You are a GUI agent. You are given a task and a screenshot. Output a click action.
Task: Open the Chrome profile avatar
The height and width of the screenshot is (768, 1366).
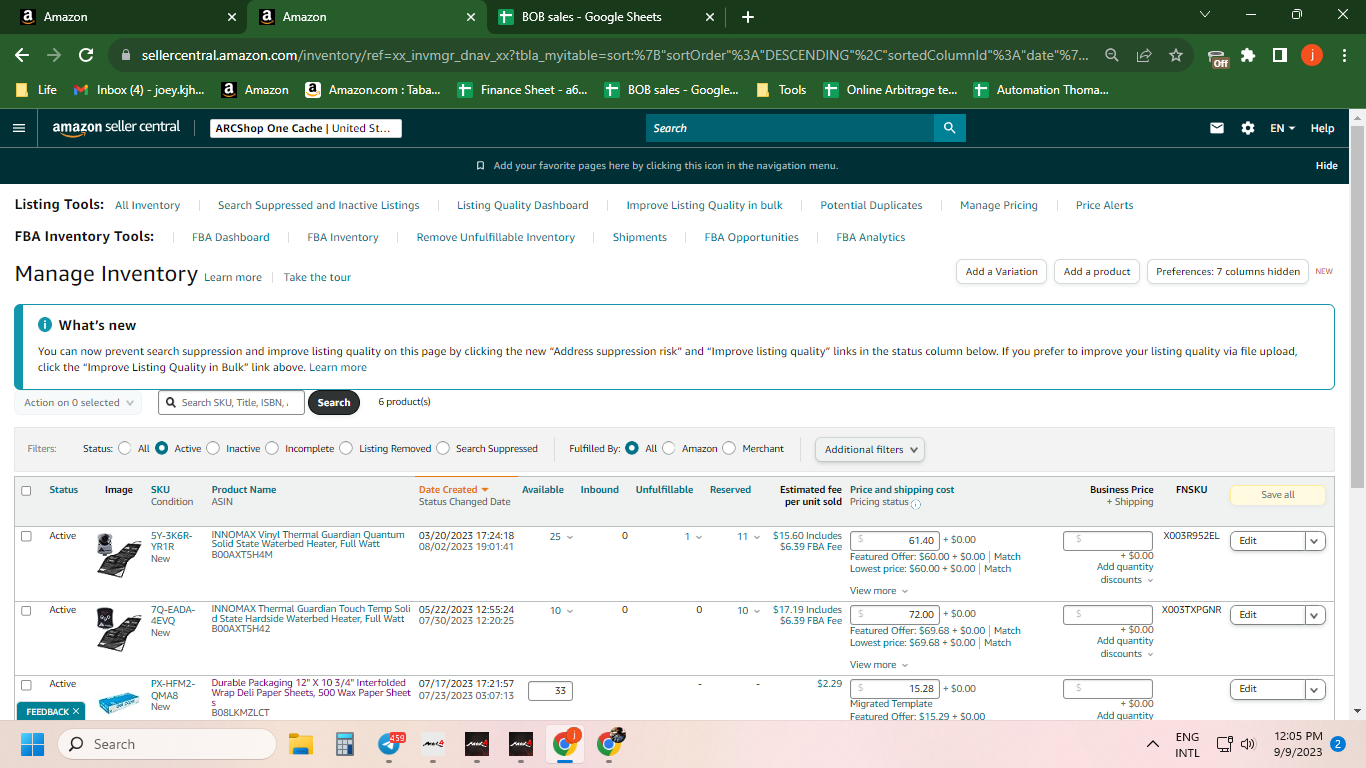[x=1312, y=55]
